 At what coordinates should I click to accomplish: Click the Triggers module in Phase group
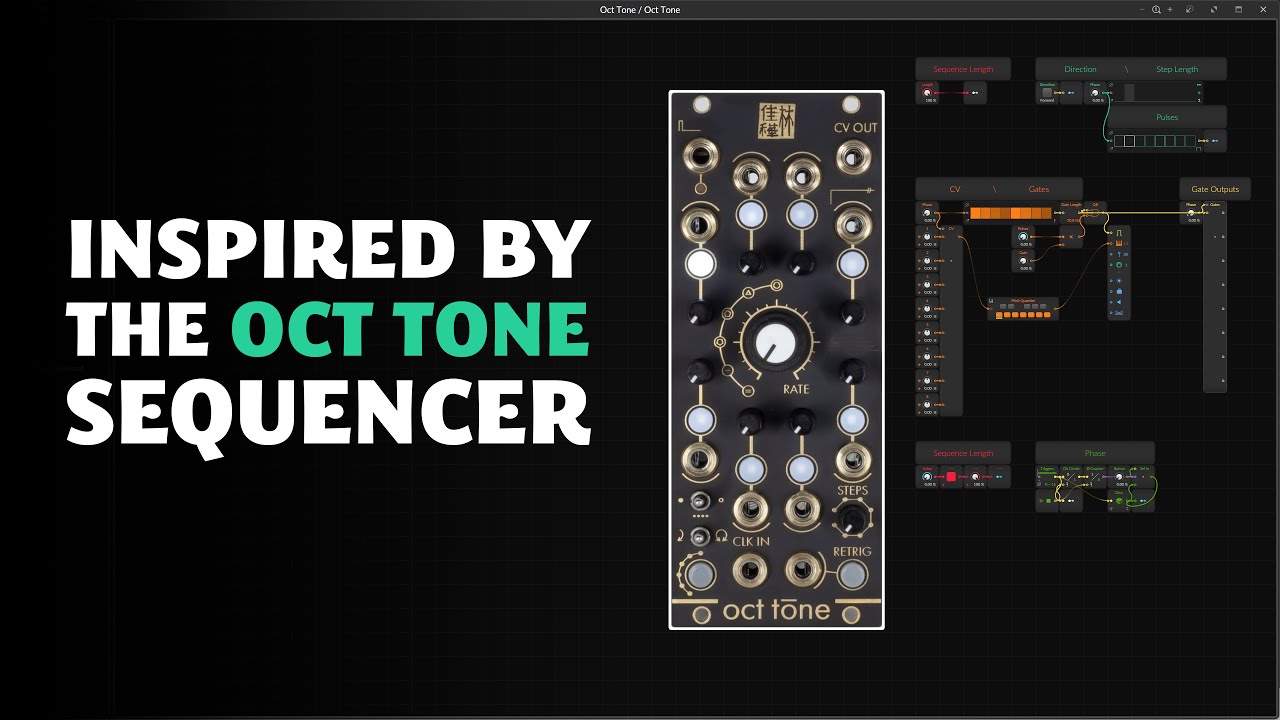[x=1047, y=477]
